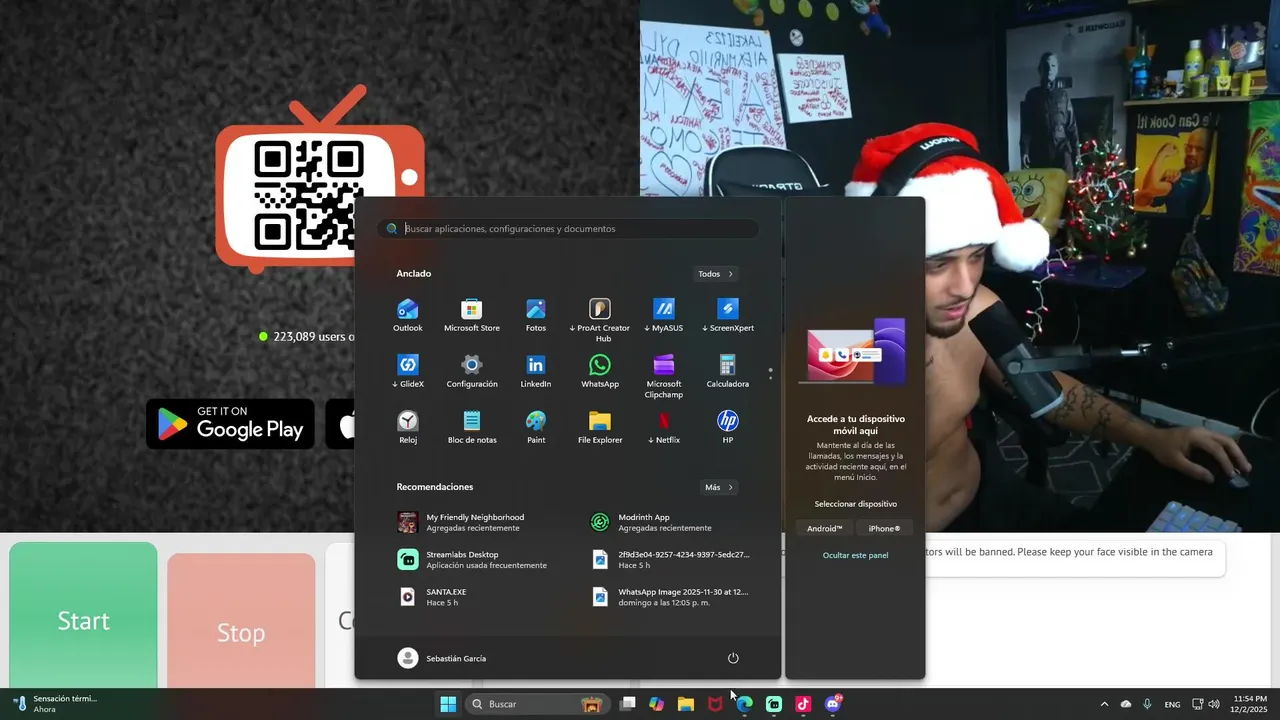This screenshot has height=720, width=1280.
Task: Open Get it on Google Play badge
Action: click(x=230, y=423)
